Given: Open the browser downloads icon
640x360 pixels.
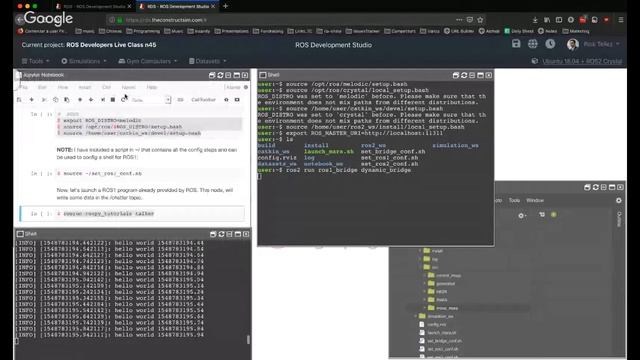Looking at the screenshot, I should pyautogui.click(x=535, y=20).
